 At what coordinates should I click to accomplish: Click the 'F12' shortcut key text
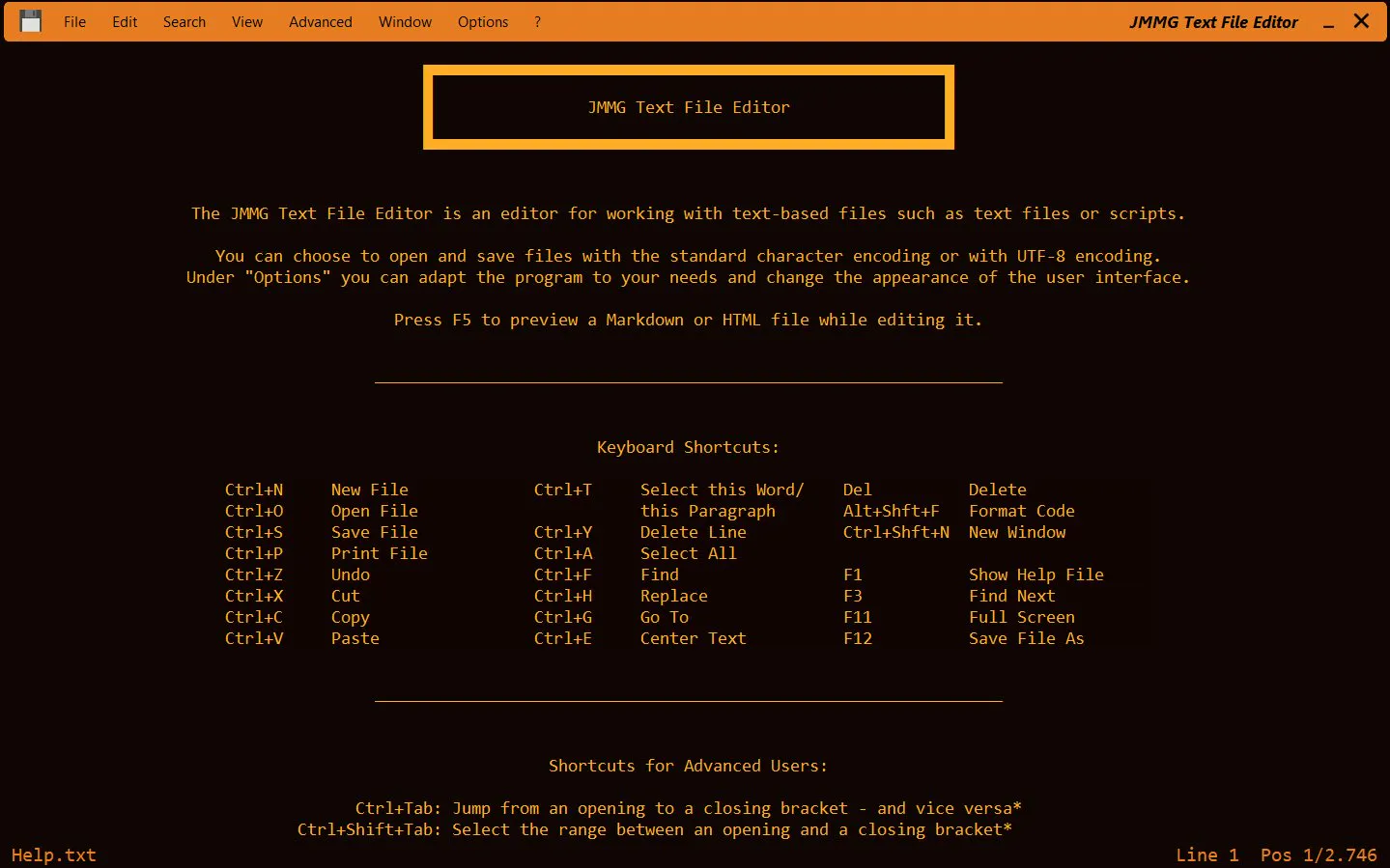coord(858,638)
